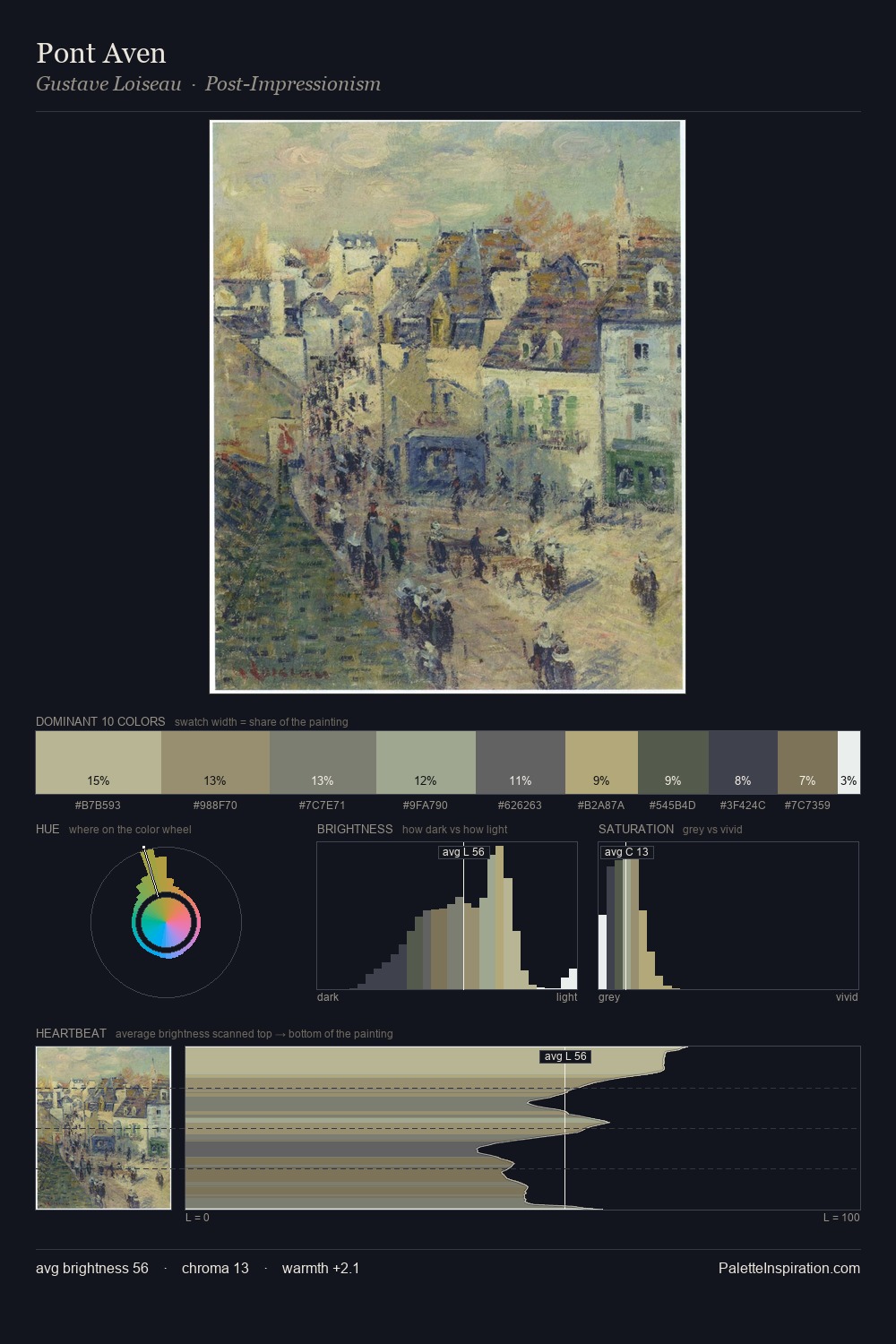Click 'how dark vs how light' caption

(x=455, y=830)
